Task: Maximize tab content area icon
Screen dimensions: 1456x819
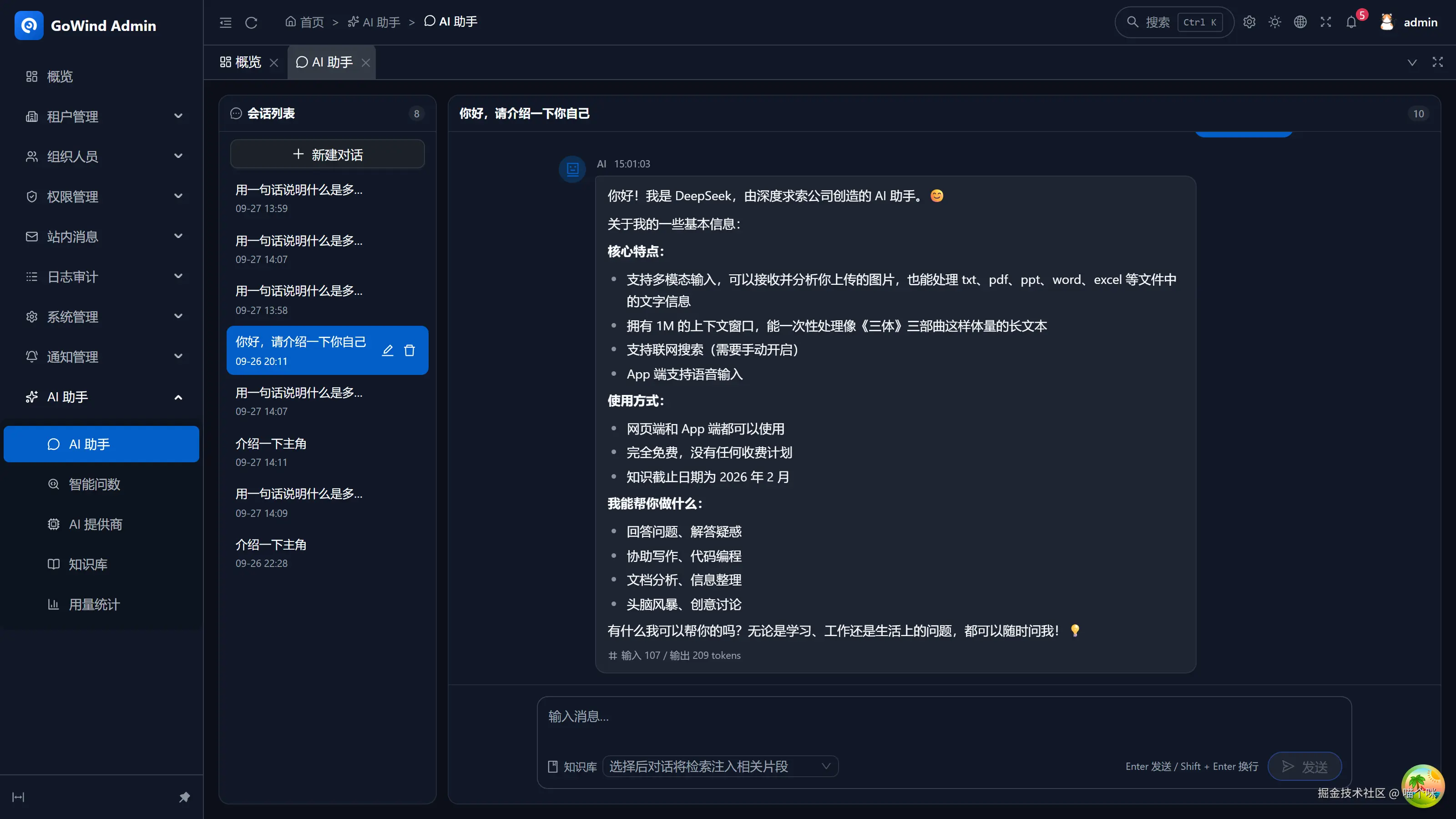Action: (1437, 62)
